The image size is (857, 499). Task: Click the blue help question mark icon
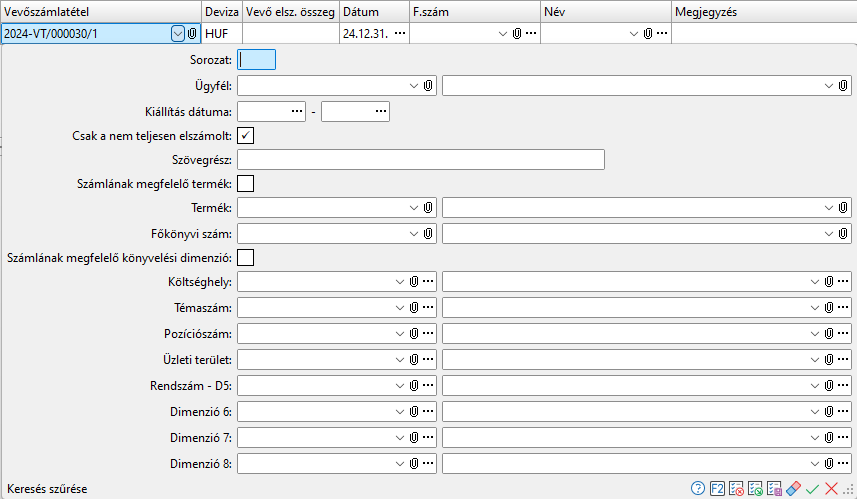coord(698,488)
